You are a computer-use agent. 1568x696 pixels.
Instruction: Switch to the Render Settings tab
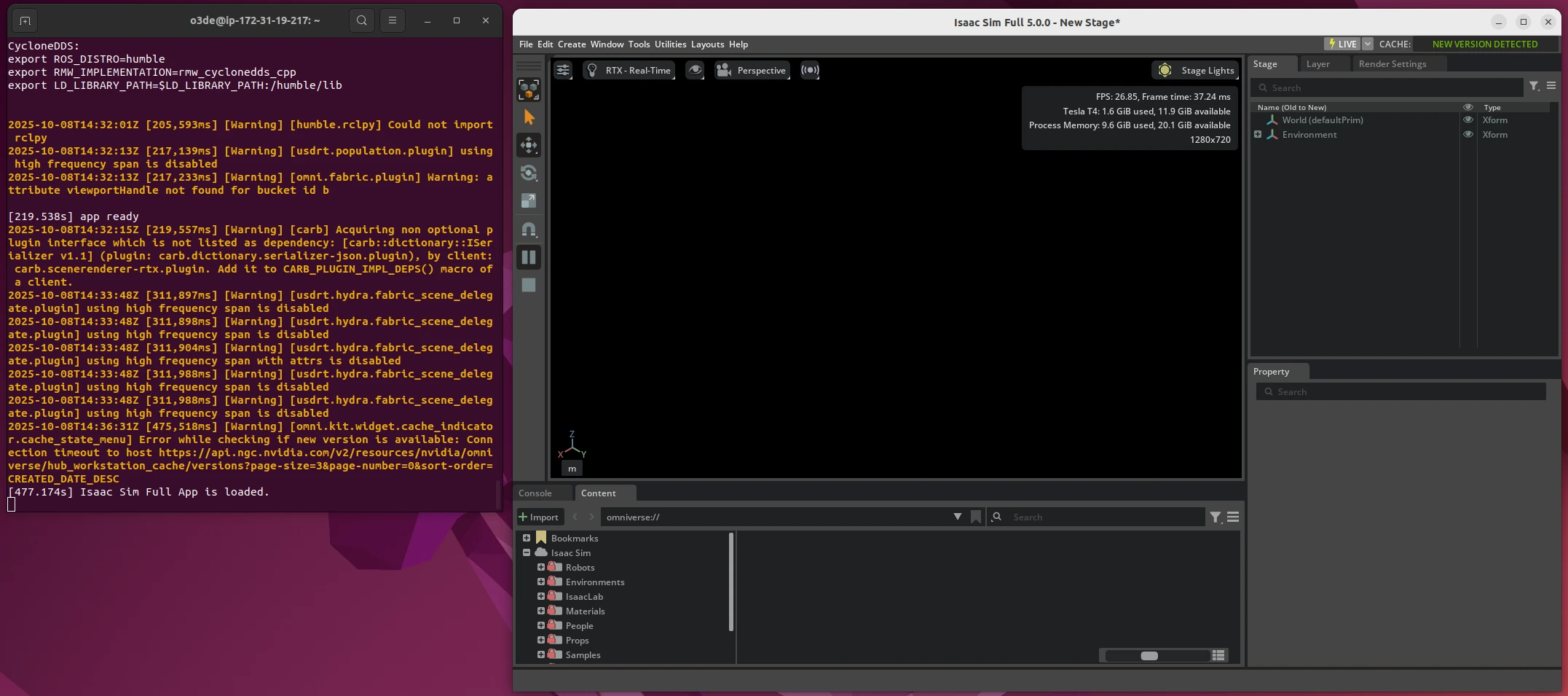(x=1392, y=64)
